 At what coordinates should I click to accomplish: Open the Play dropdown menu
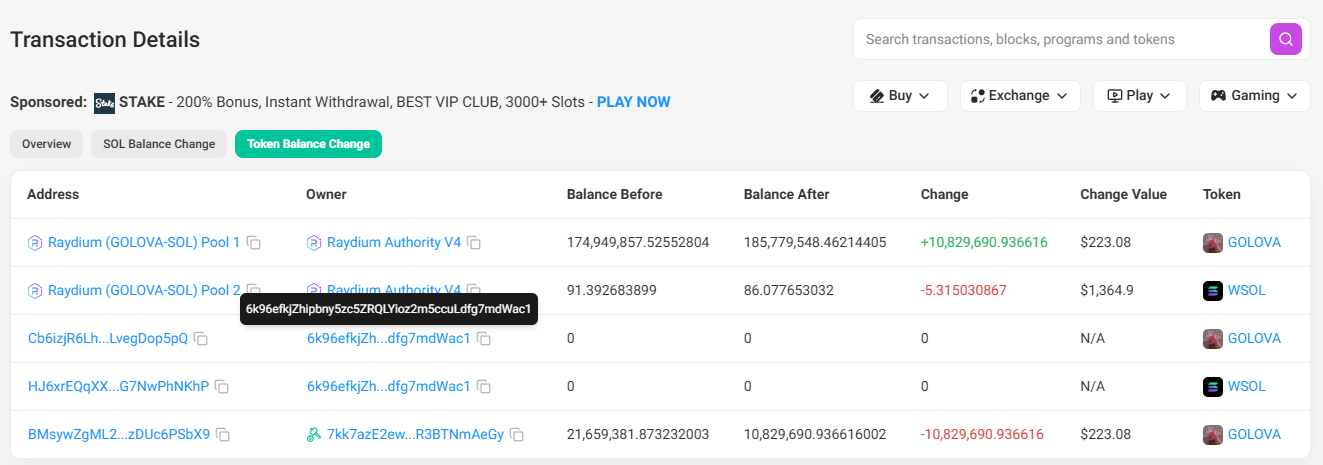pos(1139,96)
